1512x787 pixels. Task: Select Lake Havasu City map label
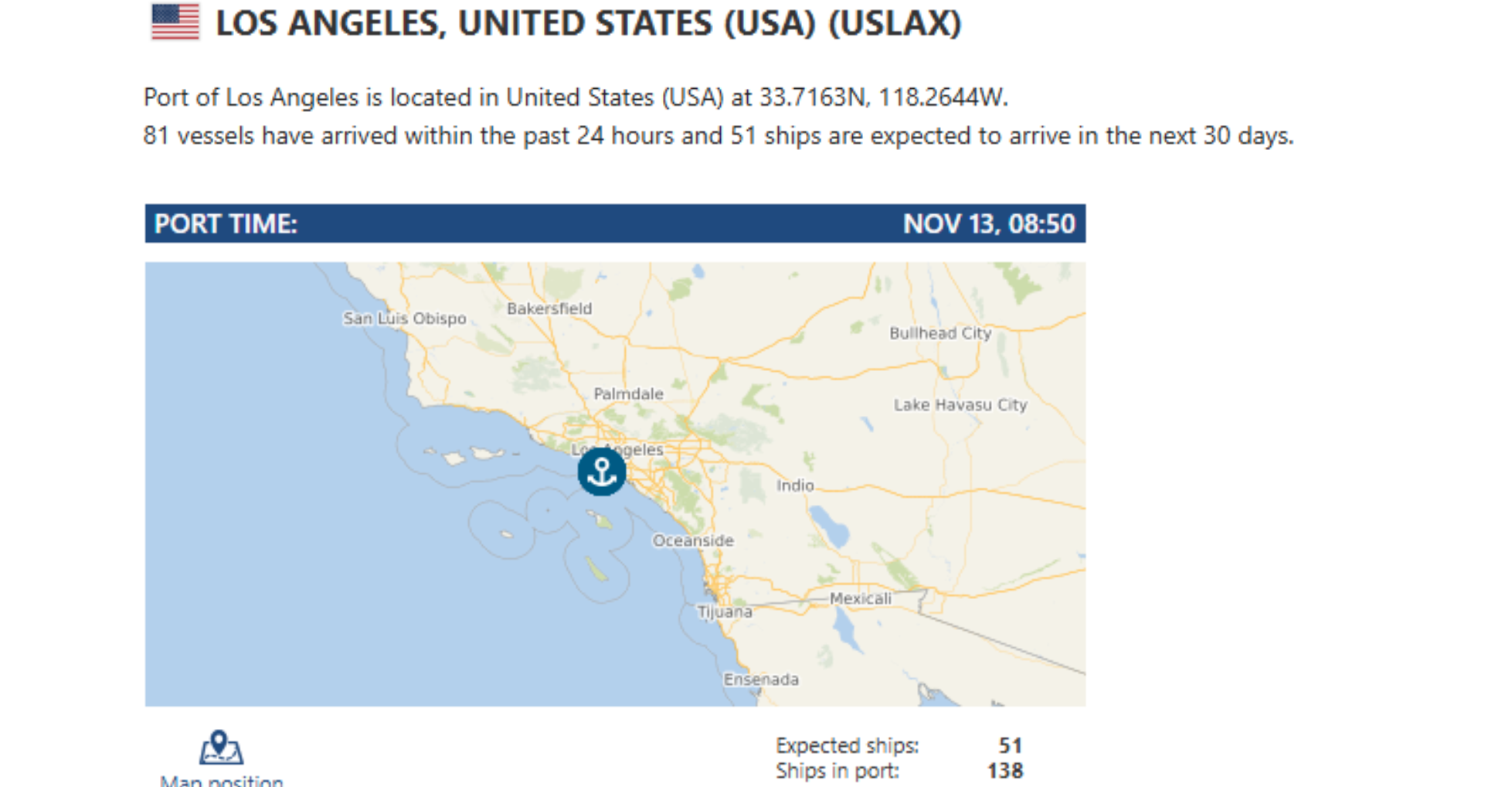click(x=960, y=405)
